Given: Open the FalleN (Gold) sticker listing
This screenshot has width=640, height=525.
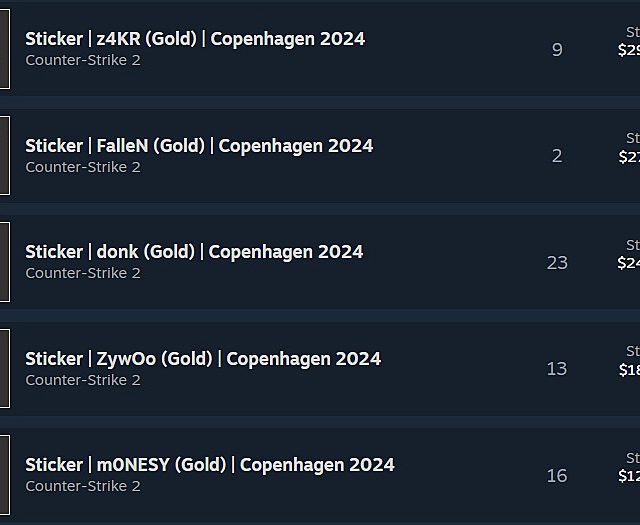Looking at the screenshot, I should coord(199,146).
